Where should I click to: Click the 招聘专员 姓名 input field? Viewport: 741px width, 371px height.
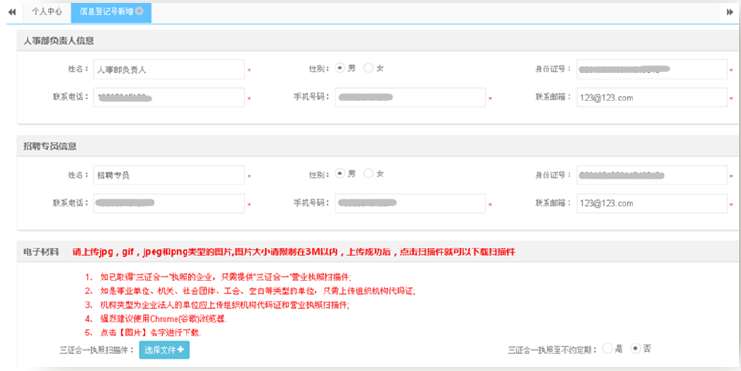[169, 175]
